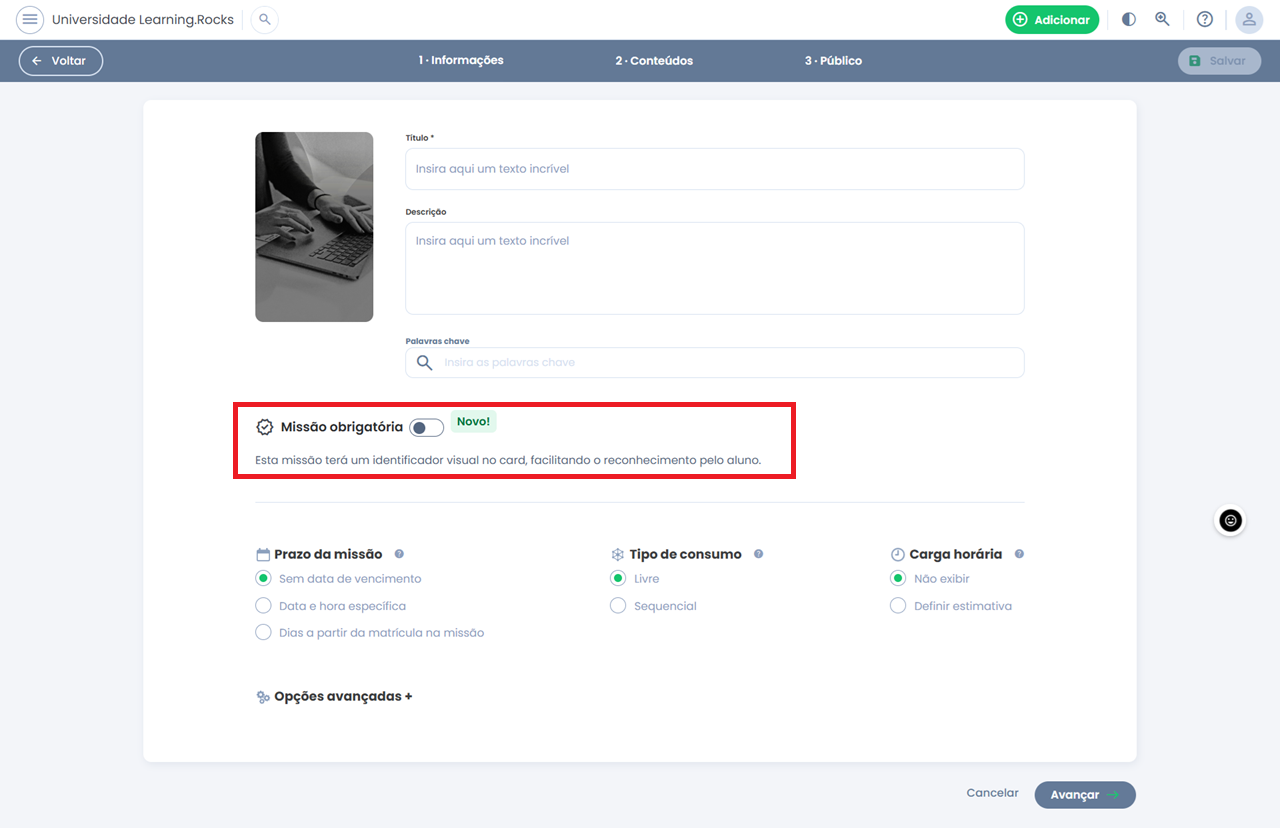Click the Novo! badge

tap(473, 422)
